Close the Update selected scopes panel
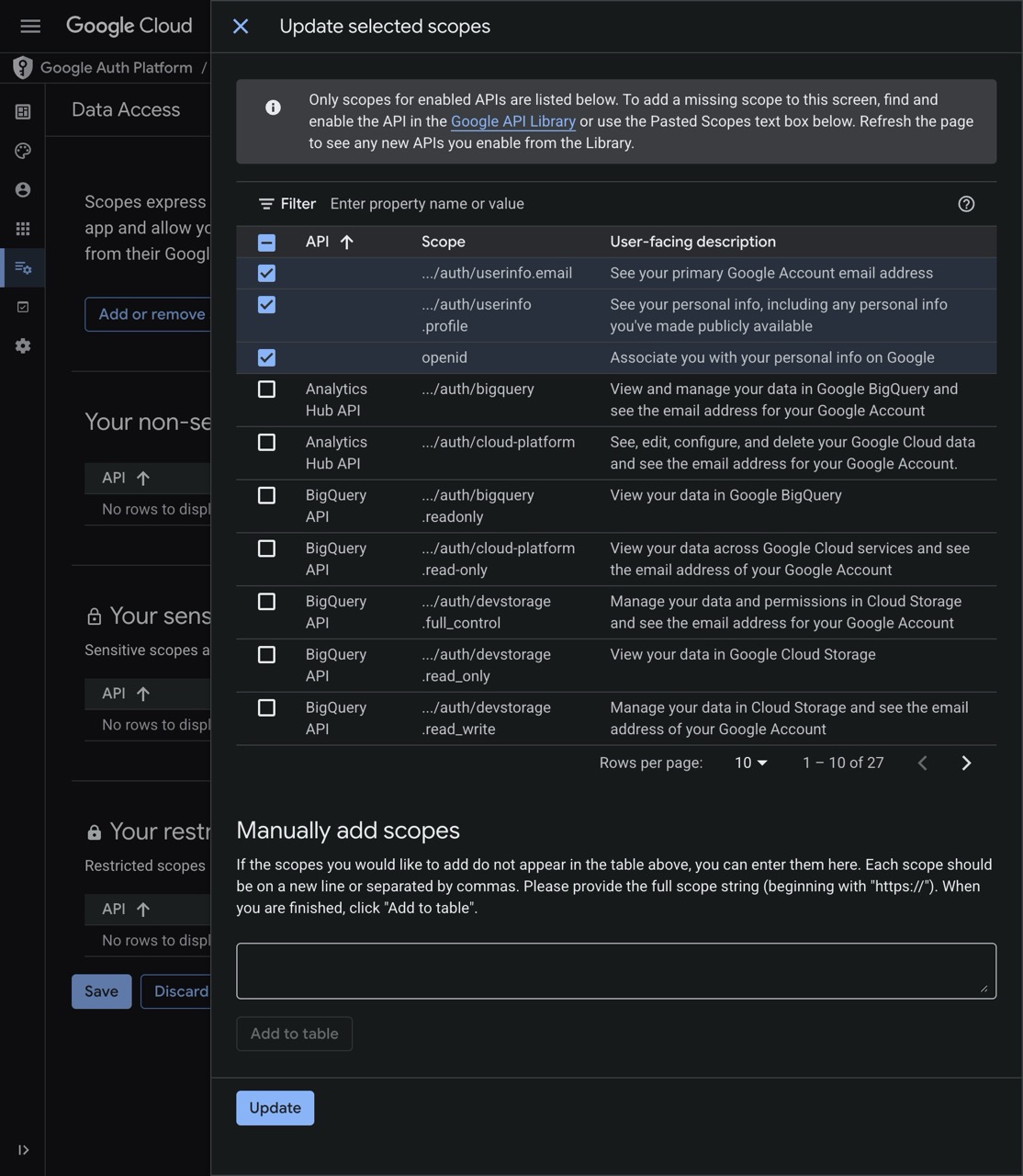Screen dimensions: 1023x1176 (x=241, y=27)
